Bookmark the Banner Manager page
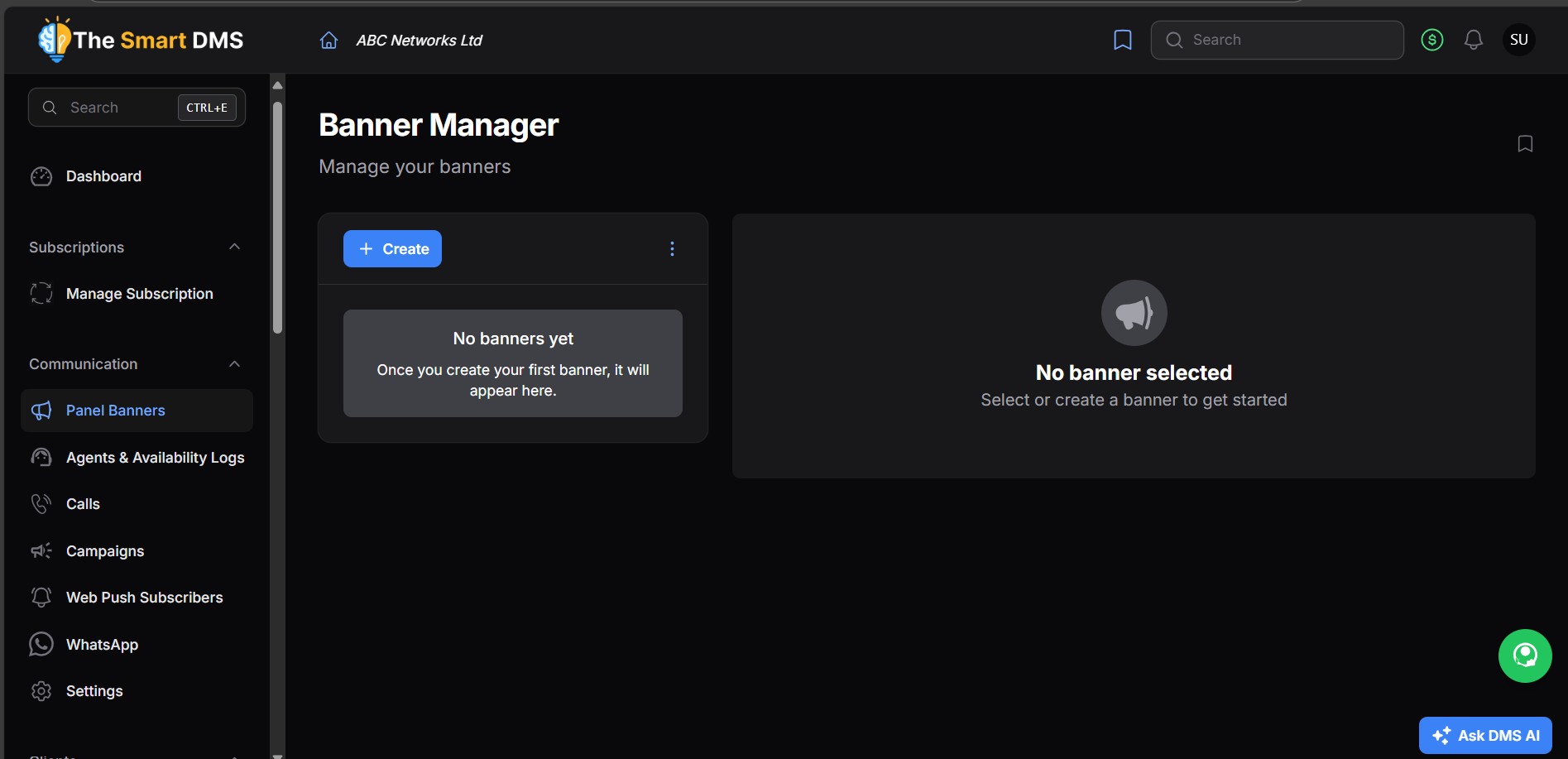The image size is (1568, 759). point(1524,144)
